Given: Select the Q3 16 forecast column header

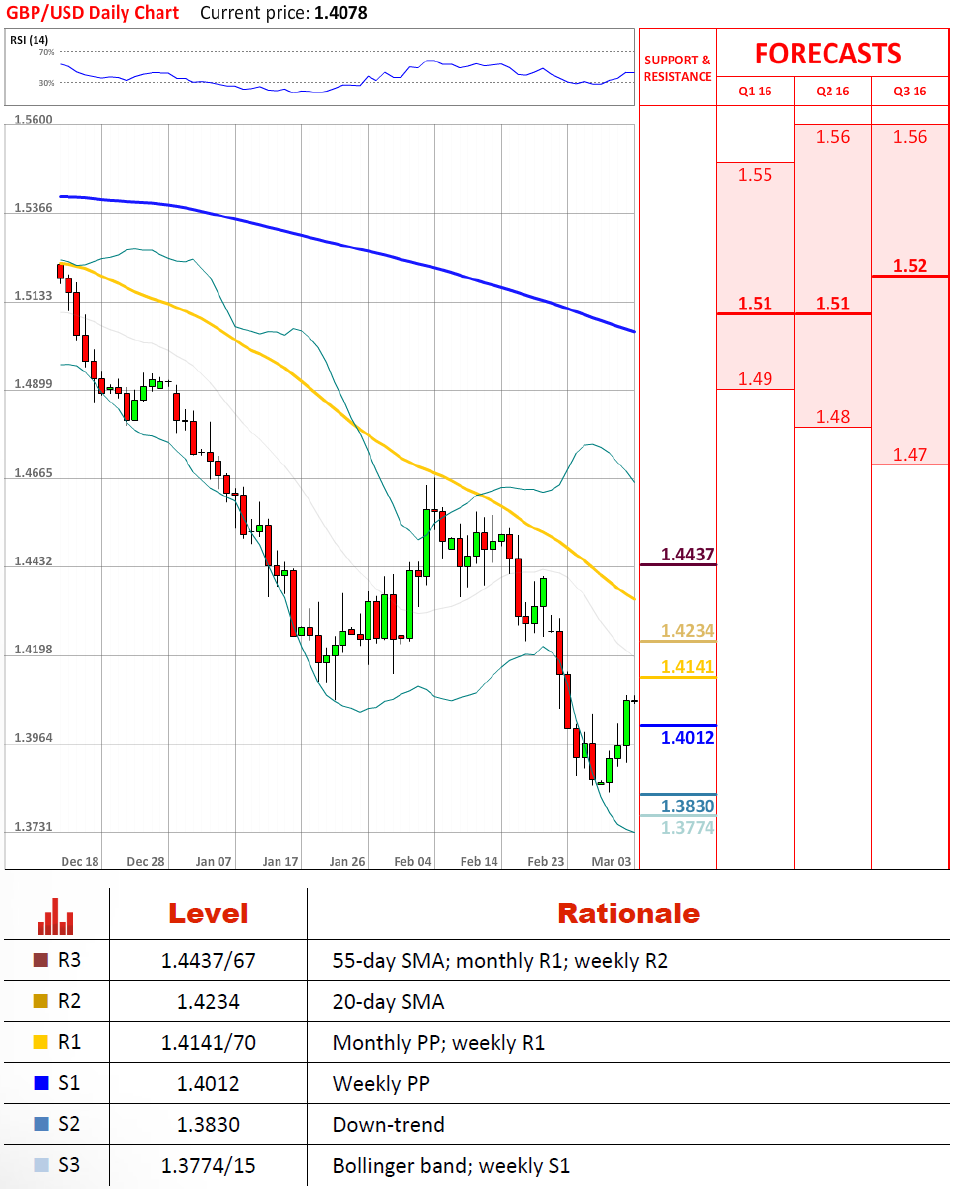Looking at the screenshot, I should click(909, 91).
